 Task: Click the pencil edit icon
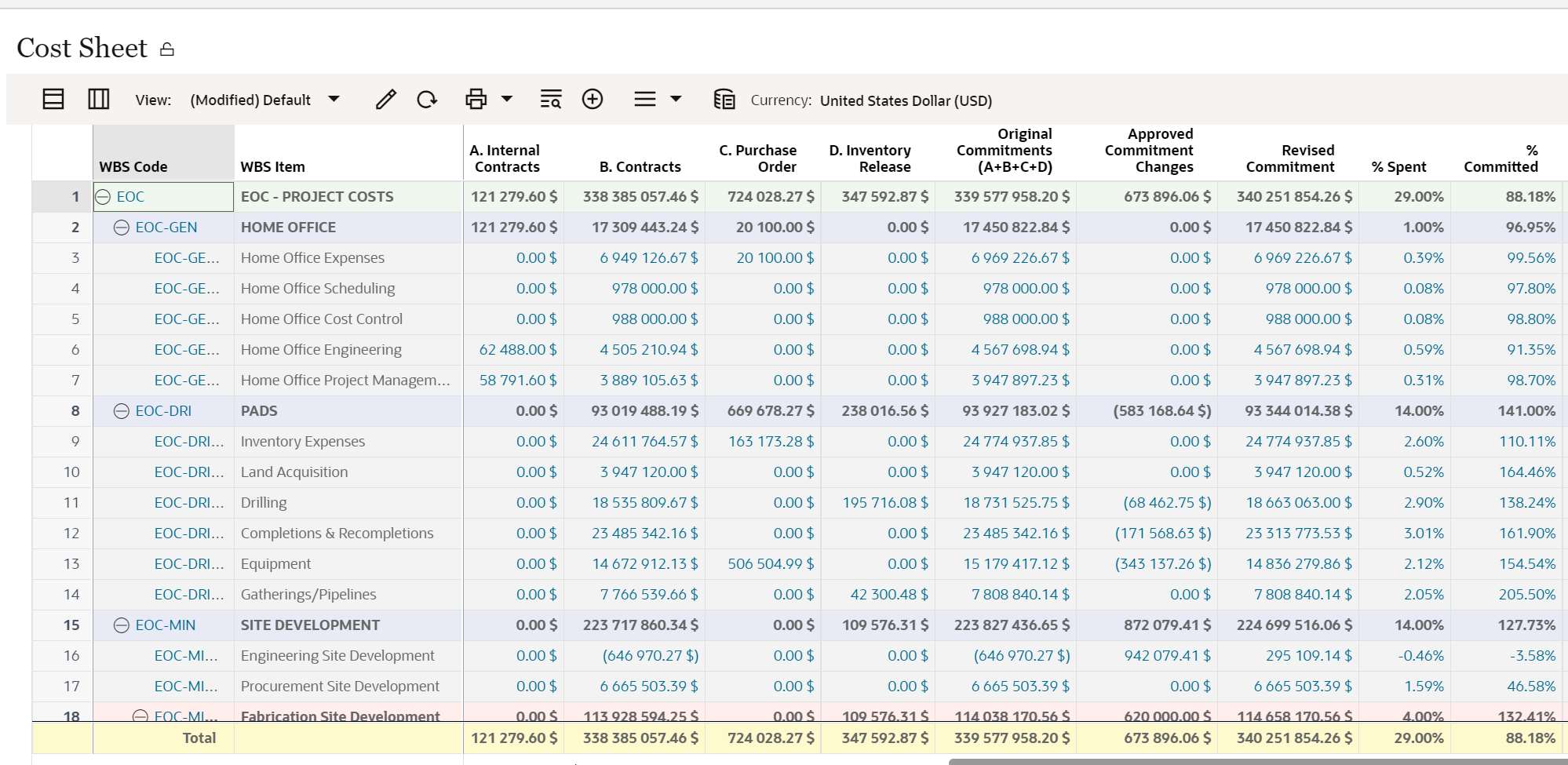[x=385, y=99]
